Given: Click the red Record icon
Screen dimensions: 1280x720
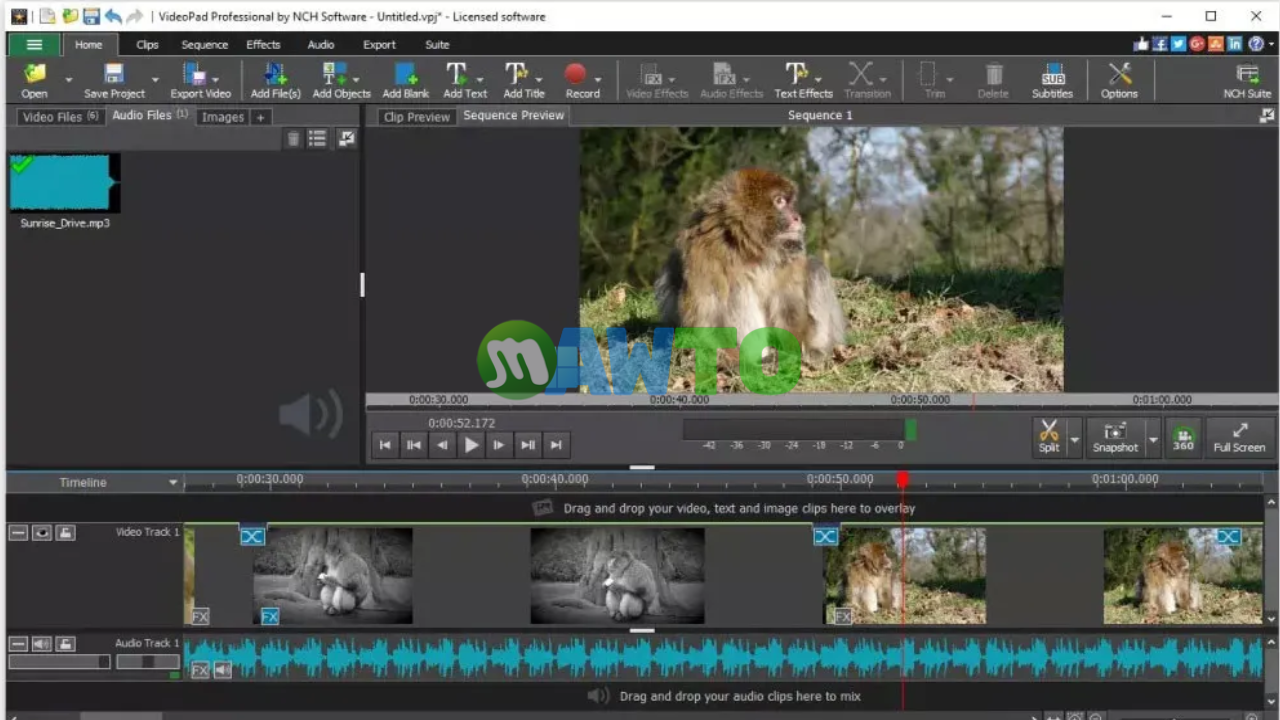Looking at the screenshot, I should 575,74.
